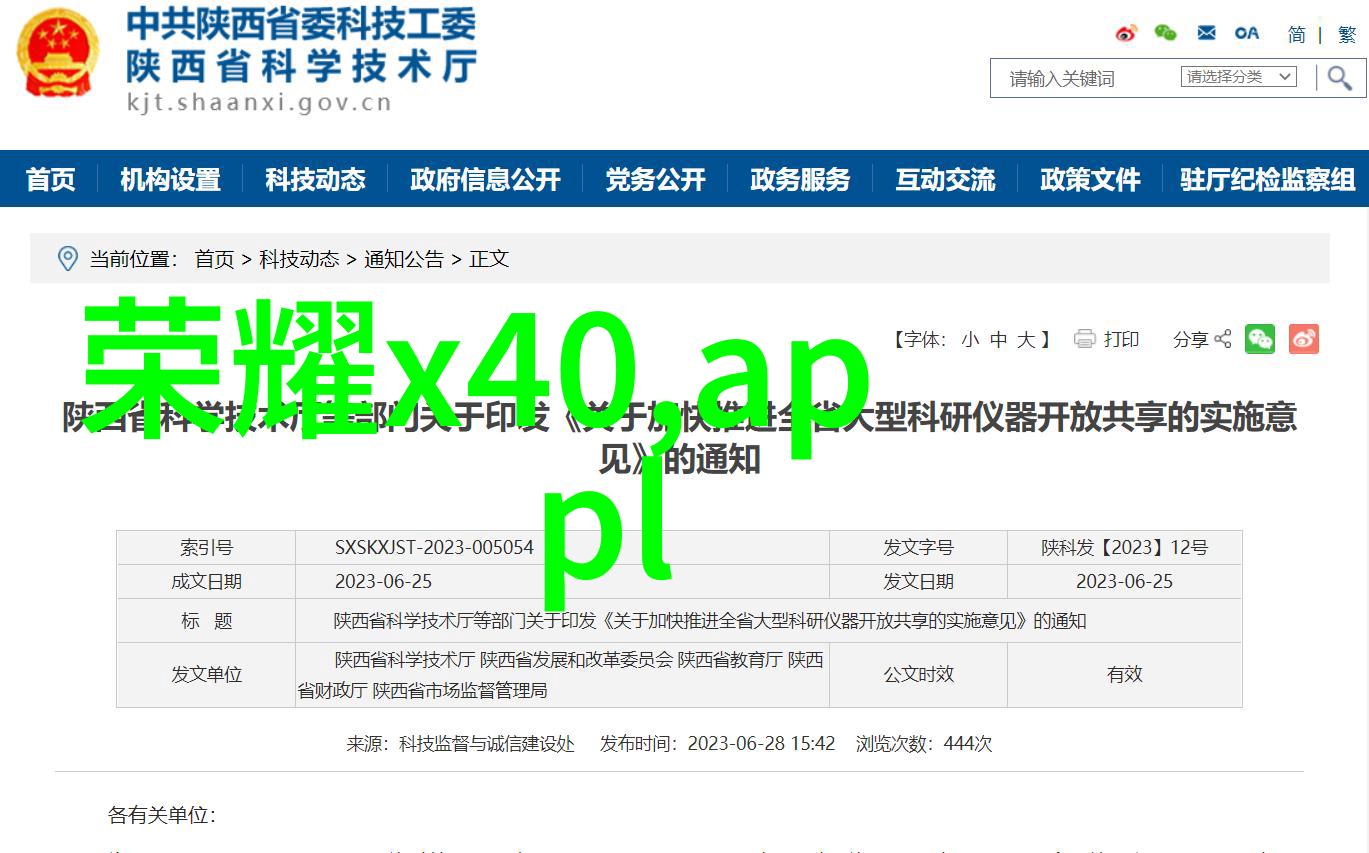
Task: Set font size to 大
Action: pyautogui.click(x=1026, y=340)
